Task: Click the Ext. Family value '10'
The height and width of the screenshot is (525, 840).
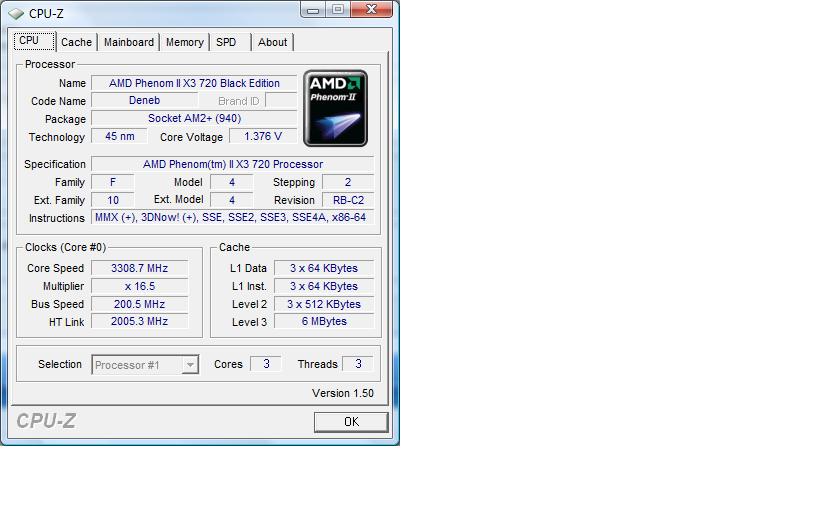Action: [x=112, y=200]
